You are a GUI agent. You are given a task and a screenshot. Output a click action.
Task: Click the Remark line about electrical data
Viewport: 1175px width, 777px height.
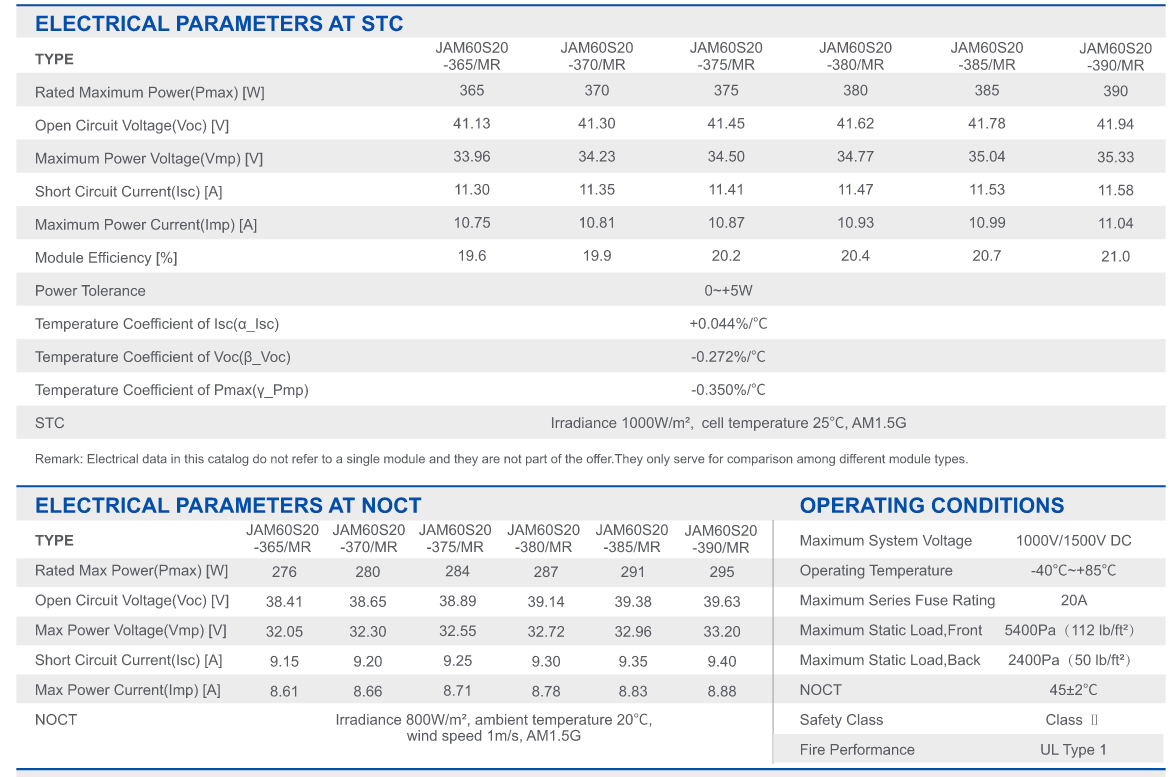coord(501,459)
